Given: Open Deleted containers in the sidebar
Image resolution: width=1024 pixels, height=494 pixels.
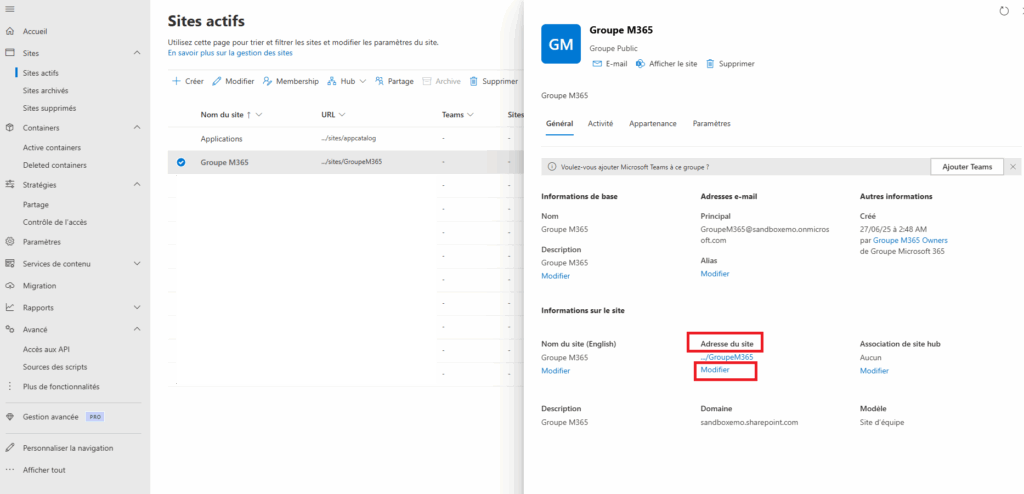Looking at the screenshot, I should (54, 165).
